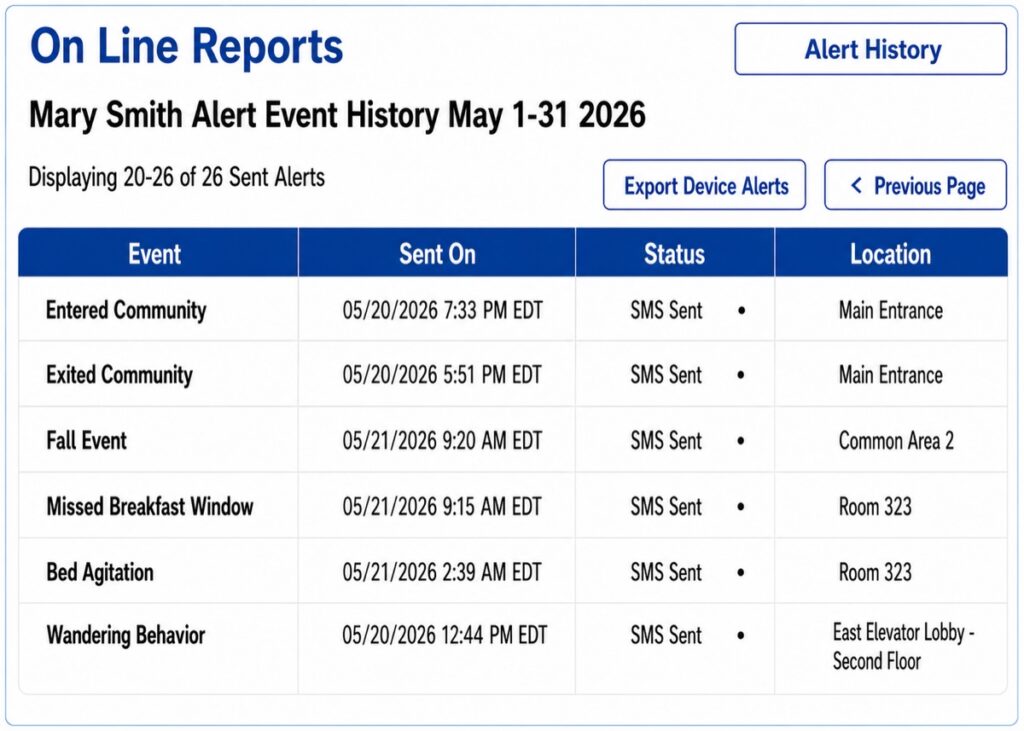1024x731 pixels.
Task: Go to Previous Page
Action: point(916,185)
